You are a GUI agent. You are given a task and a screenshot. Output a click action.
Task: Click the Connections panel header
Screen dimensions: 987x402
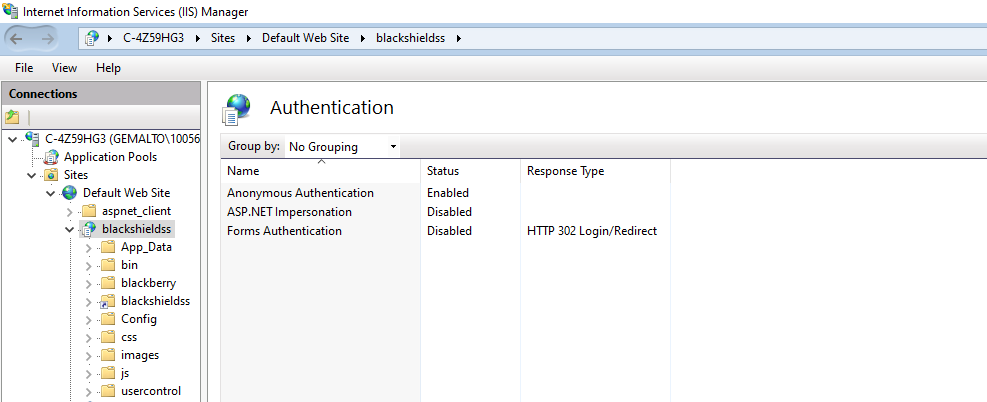101,94
